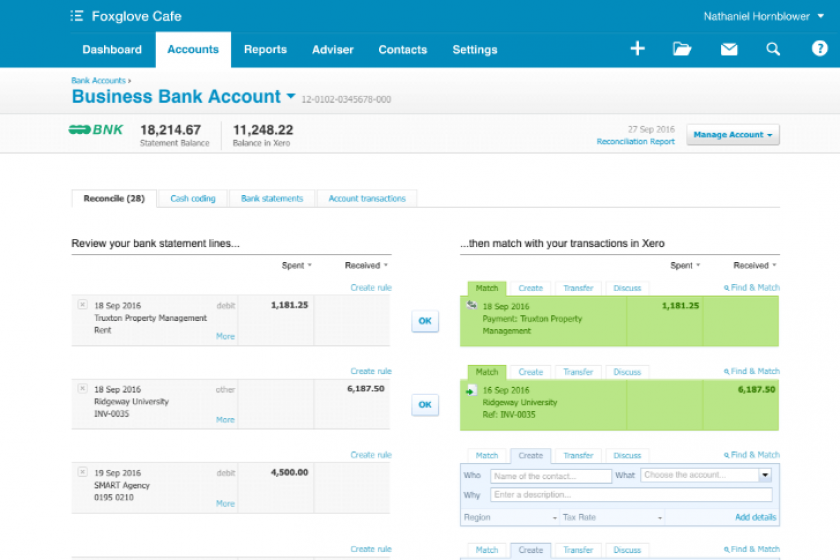Sort right column by Spent
Image resolution: width=840 pixels, height=560 pixels.
click(685, 265)
